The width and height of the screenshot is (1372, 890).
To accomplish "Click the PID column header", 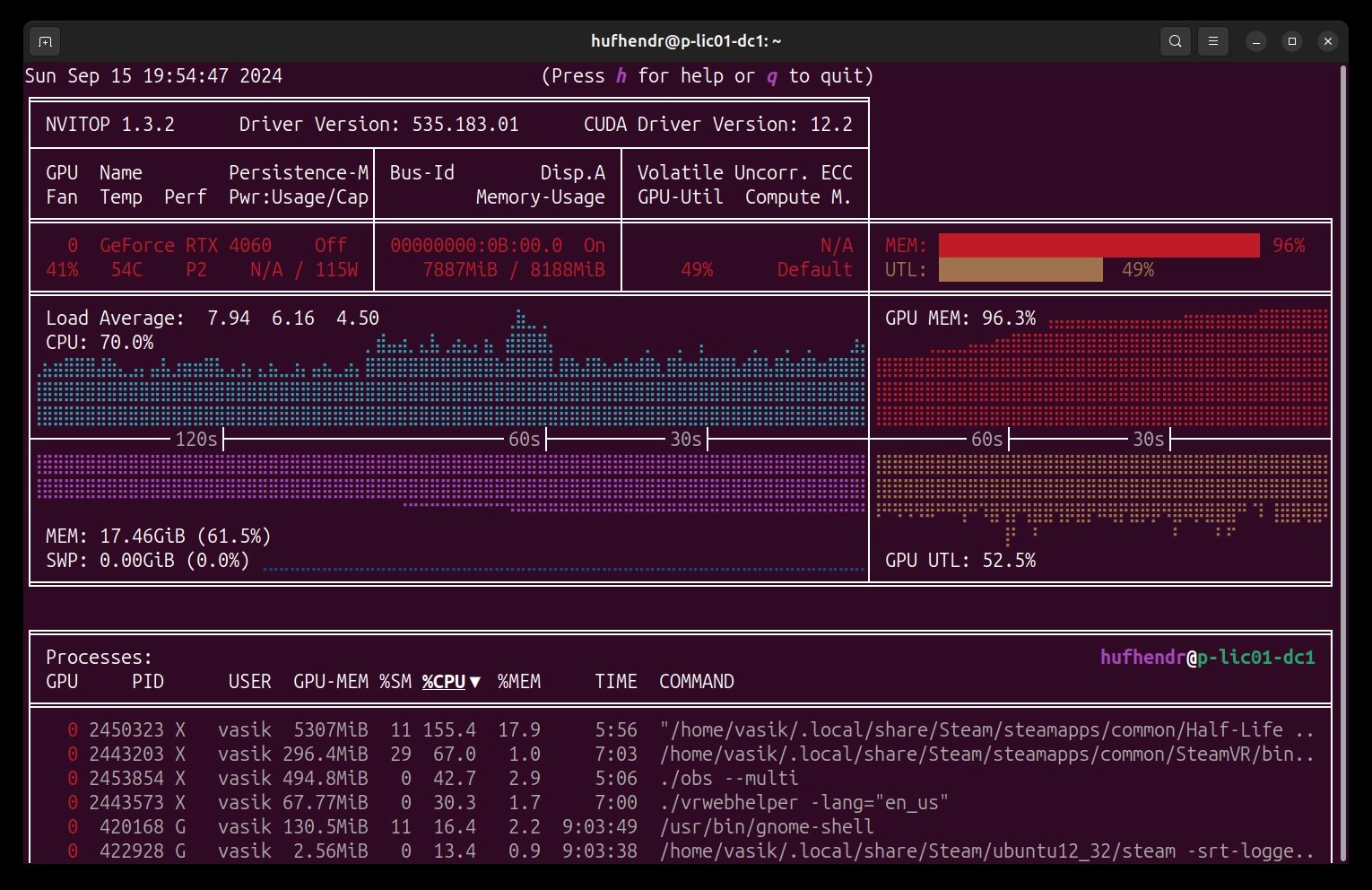I will pos(148,682).
